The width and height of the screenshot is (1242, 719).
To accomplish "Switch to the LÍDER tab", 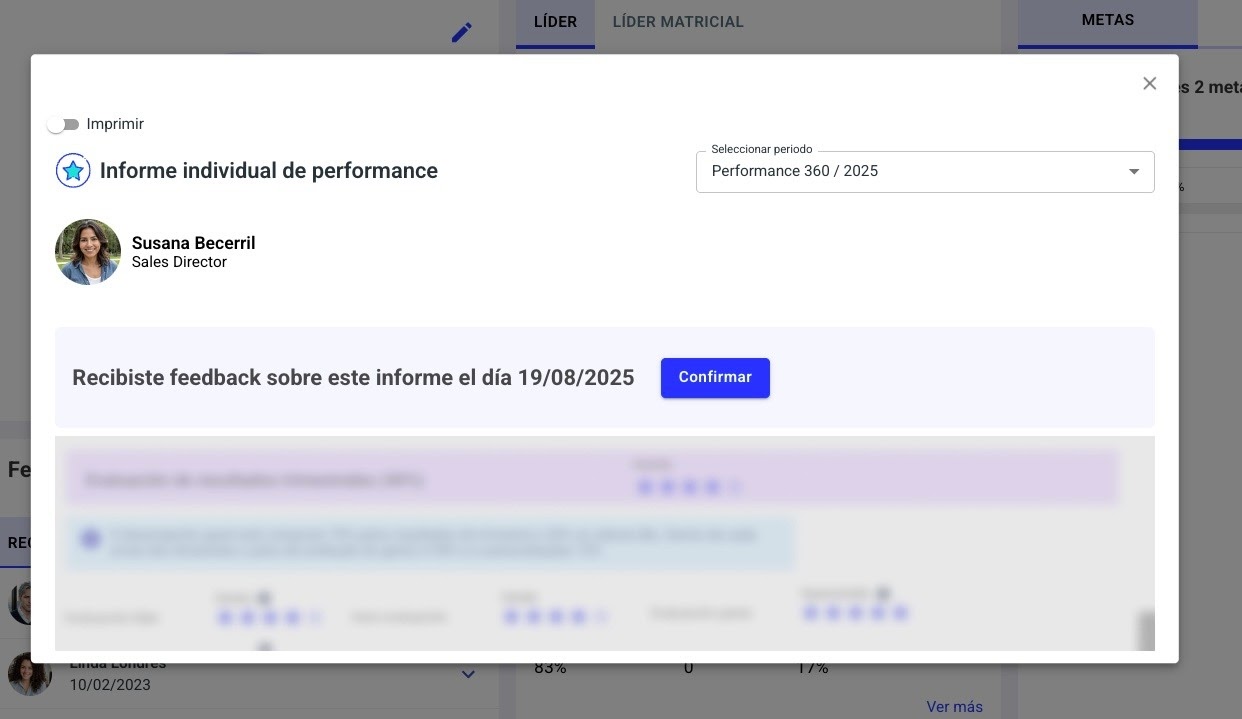I will (555, 22).
